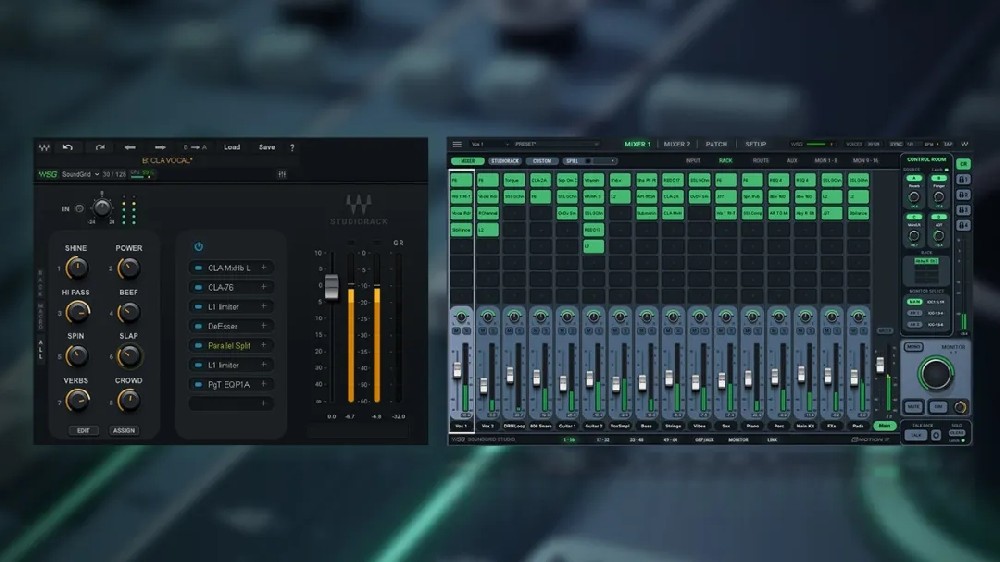The width and height of the screenshot is (1000, 562).
Task: Click the undo arrow in StudioRack toolbar
Action: [x=67, y=147]
